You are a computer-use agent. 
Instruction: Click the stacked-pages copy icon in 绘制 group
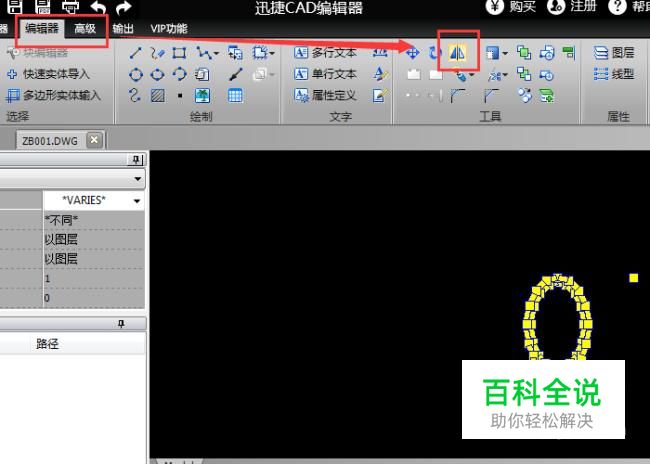(x=202, y=75)
